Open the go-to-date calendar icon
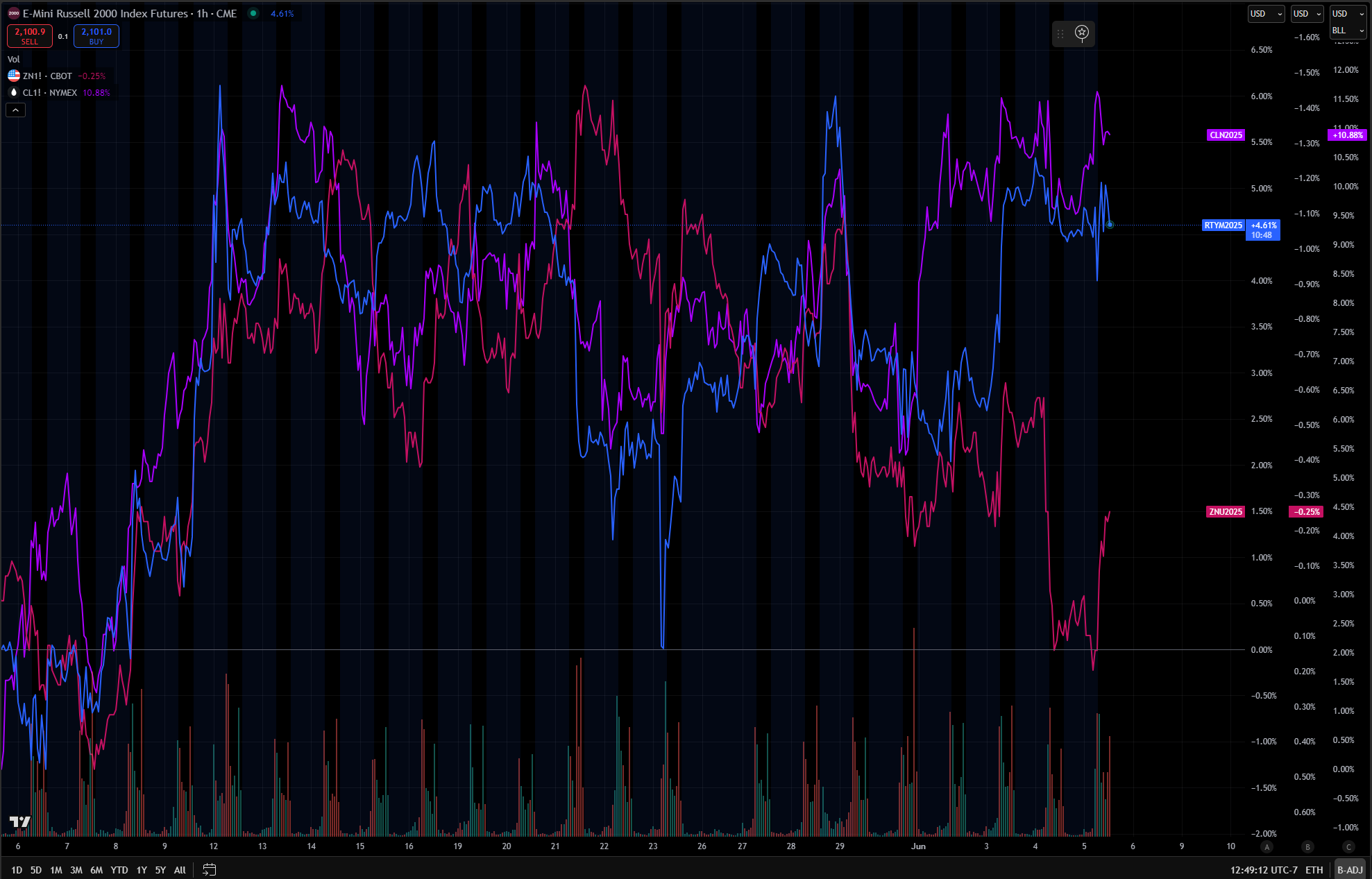The image size is (1372, 879). (x=209, y=869)
